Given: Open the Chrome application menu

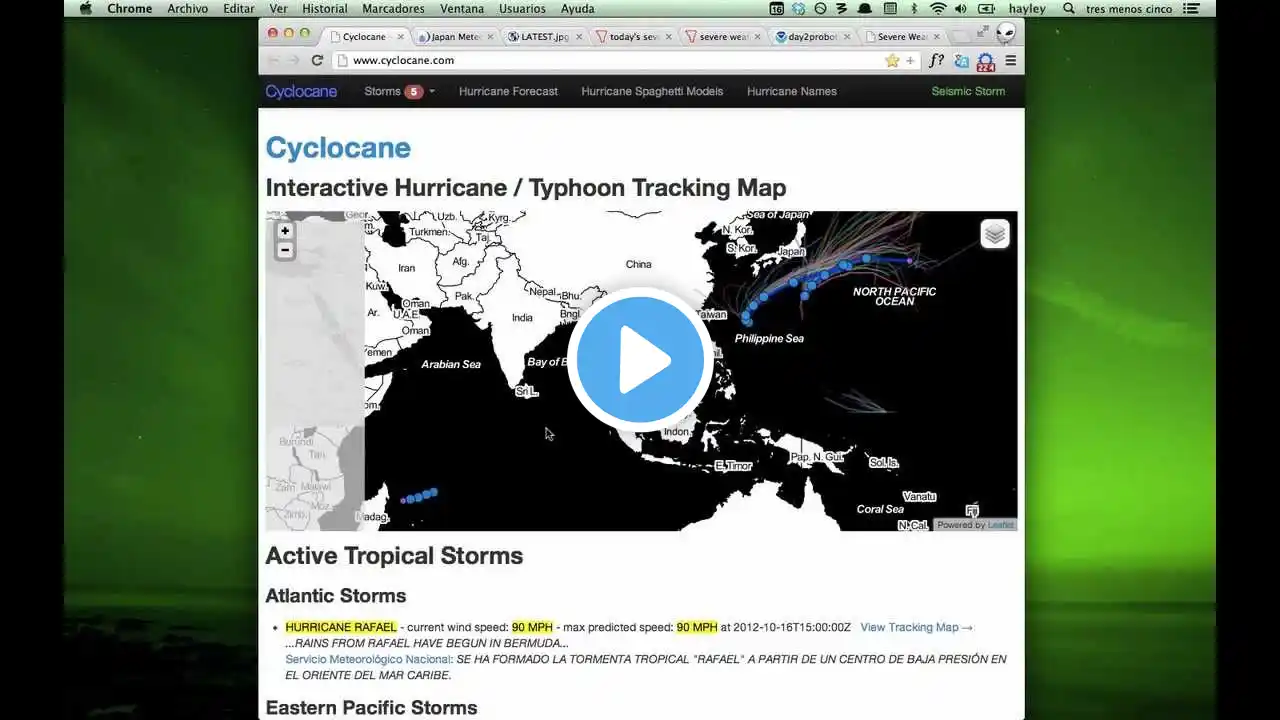Looking at the screenshot, I should click(129, 8).
